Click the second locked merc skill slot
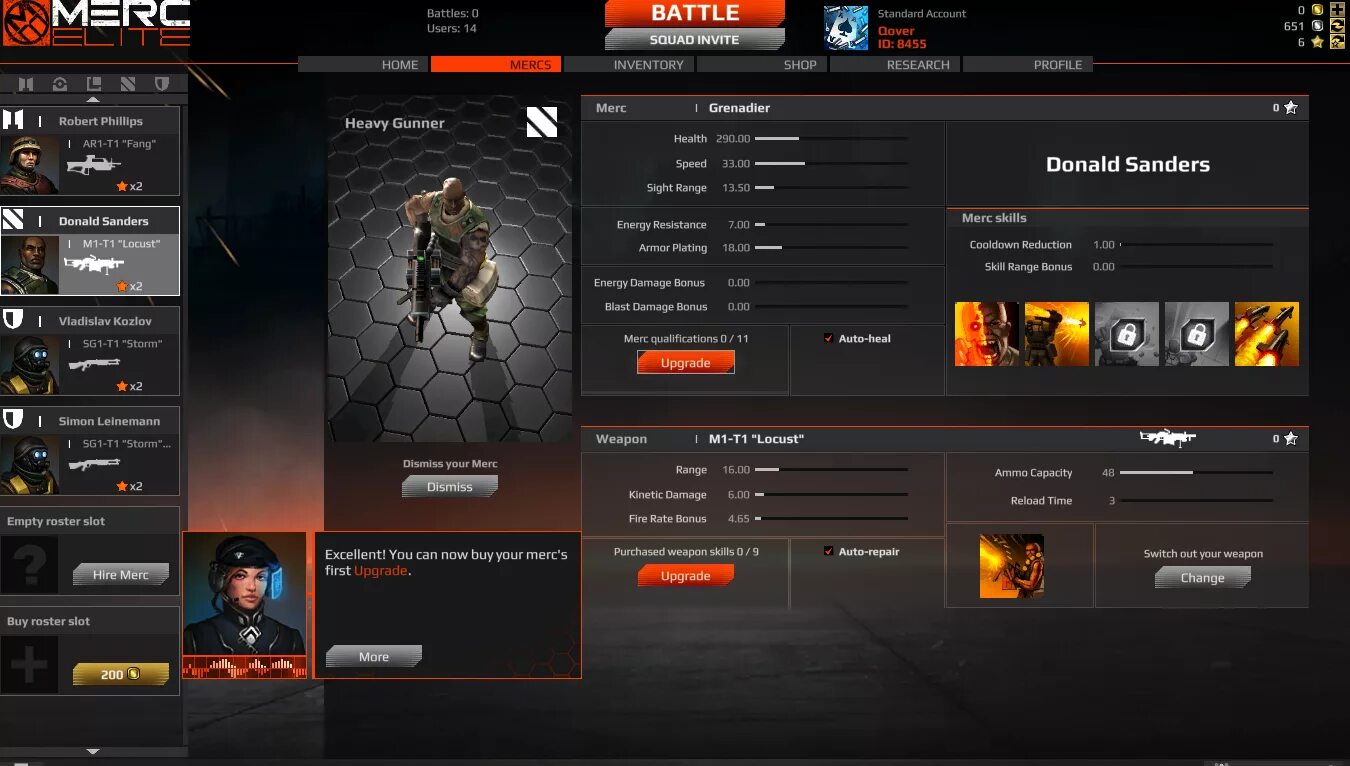This screenshot has width=1350, height=766. pyautogui.click(x=1197, y=334)
